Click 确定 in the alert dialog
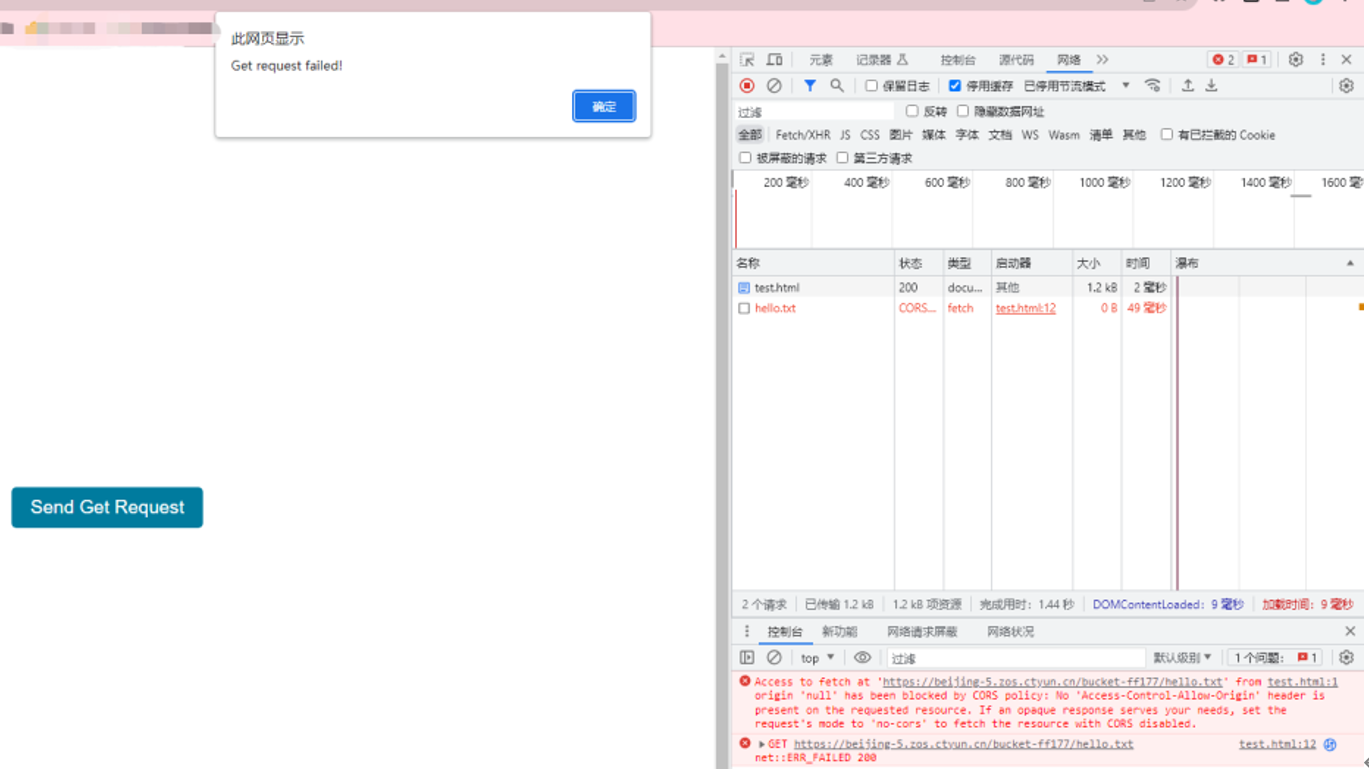1369x769 pixels. (604, 106)
